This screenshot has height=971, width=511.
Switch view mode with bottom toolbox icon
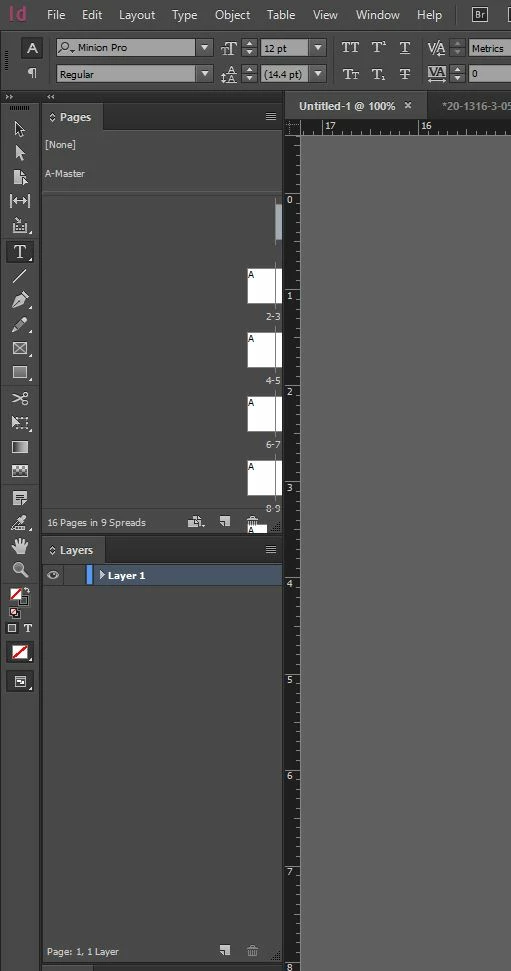coord(20,681)
